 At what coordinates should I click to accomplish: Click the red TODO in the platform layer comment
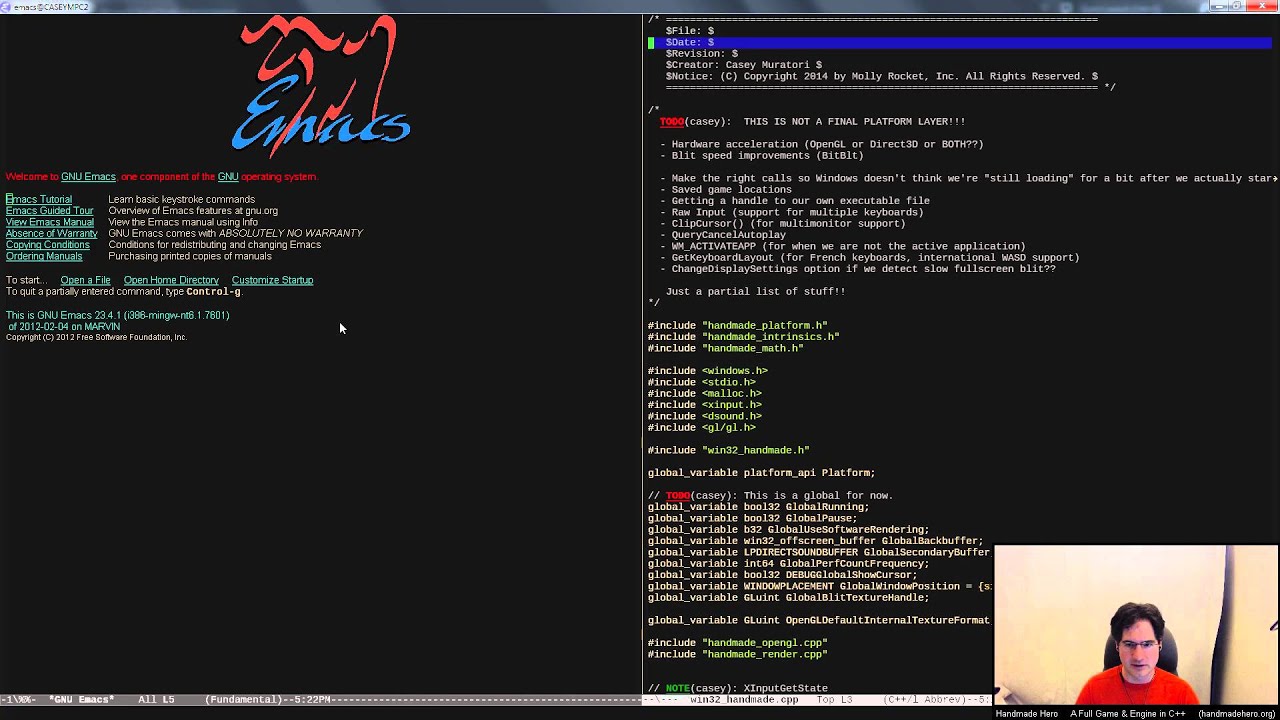(672, 121)
